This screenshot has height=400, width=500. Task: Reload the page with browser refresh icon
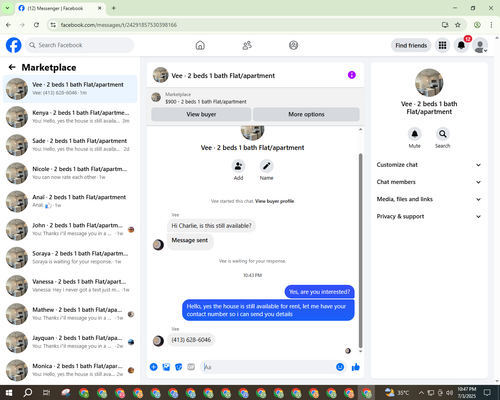click(x=36, y=25)
